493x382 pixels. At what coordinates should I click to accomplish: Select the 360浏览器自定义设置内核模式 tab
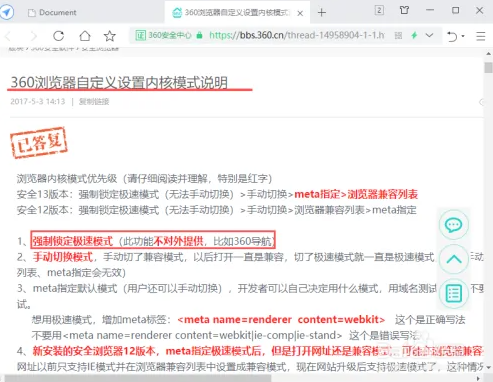[237, 13]
